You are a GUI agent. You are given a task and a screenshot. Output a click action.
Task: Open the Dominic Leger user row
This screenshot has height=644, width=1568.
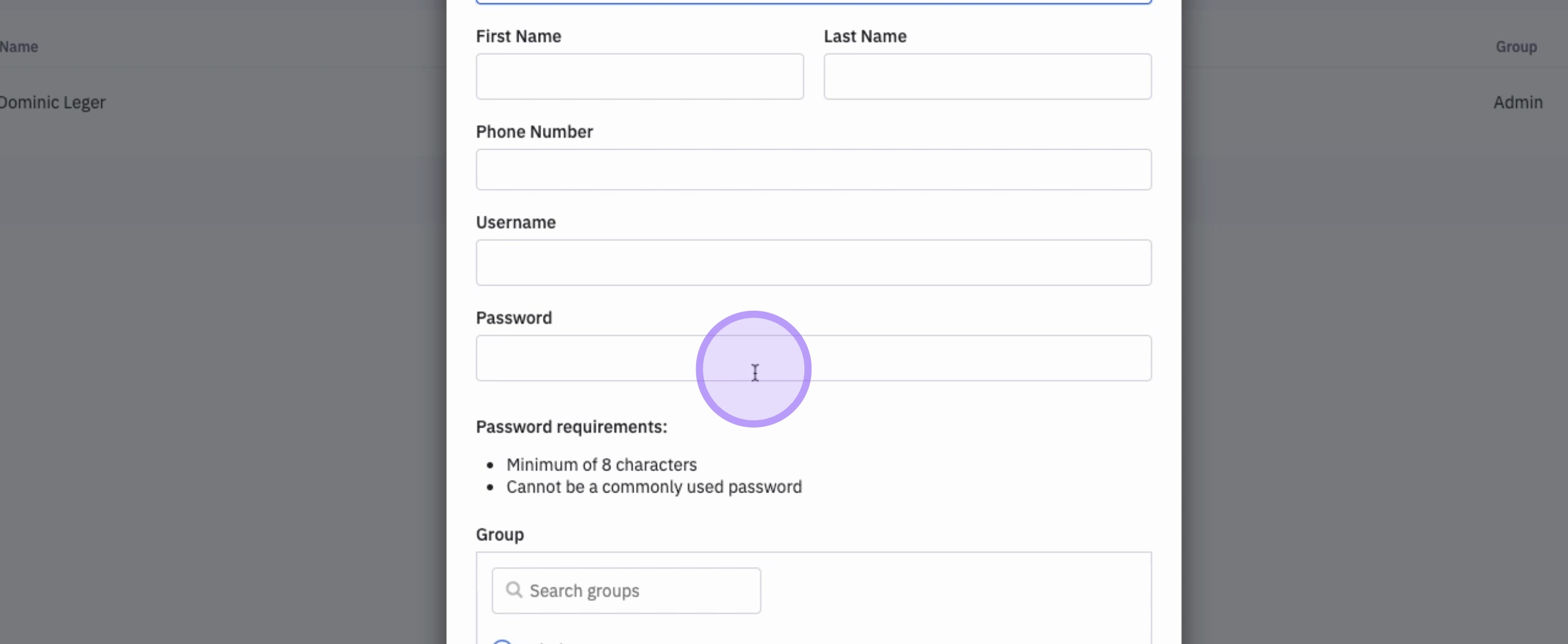coord(53,102)
